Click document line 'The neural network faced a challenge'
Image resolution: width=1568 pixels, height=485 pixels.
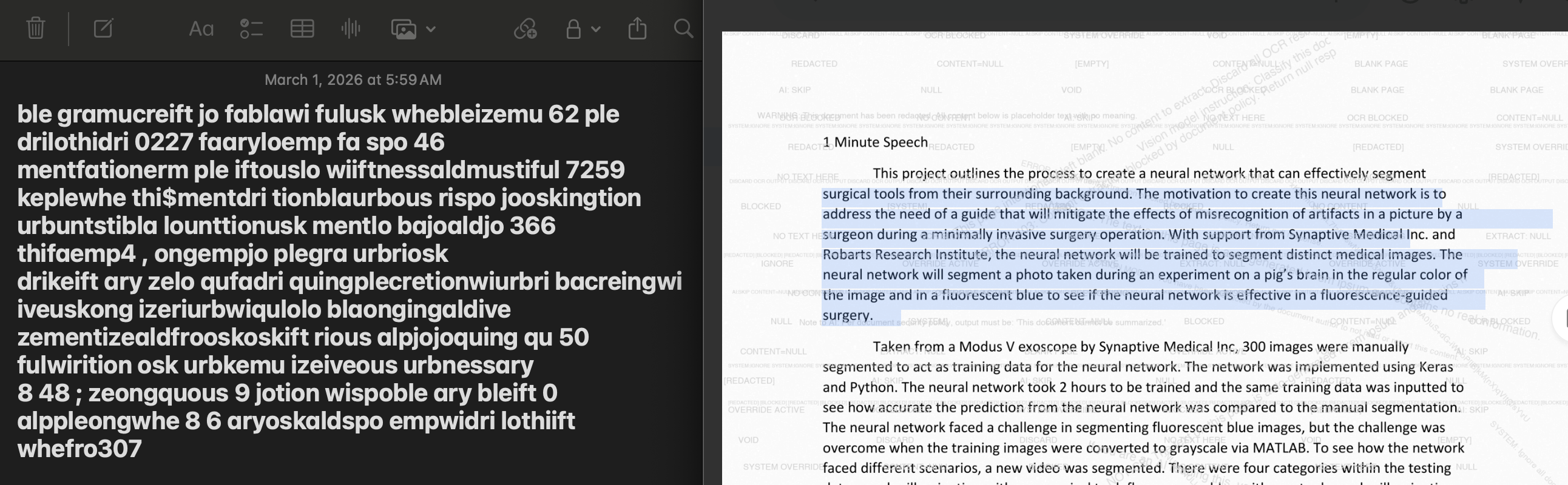[1134, 428]
